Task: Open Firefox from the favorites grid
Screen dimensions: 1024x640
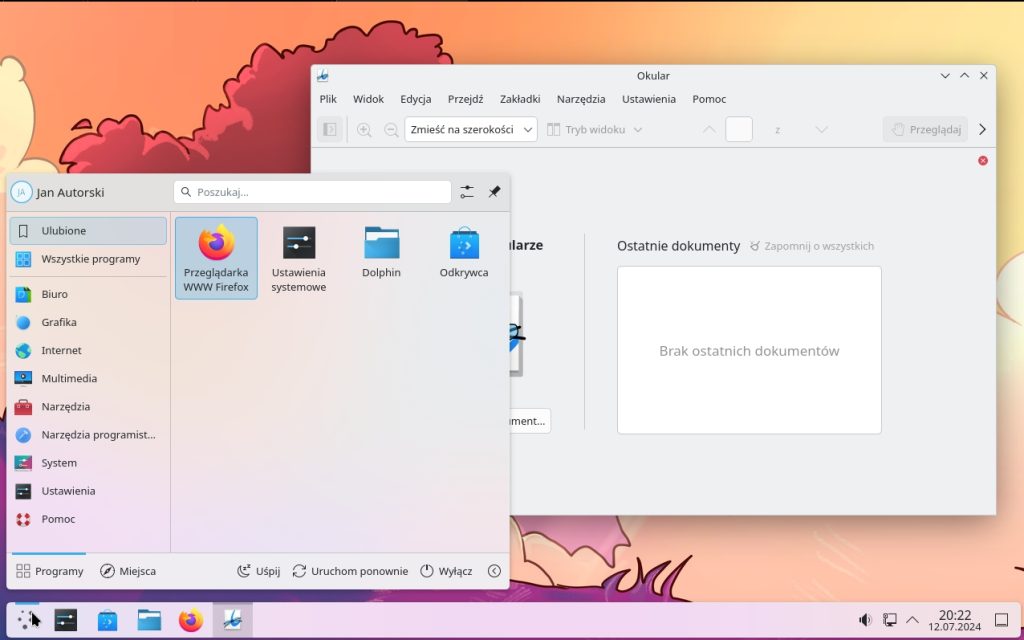Action: [x=216, y=257]
